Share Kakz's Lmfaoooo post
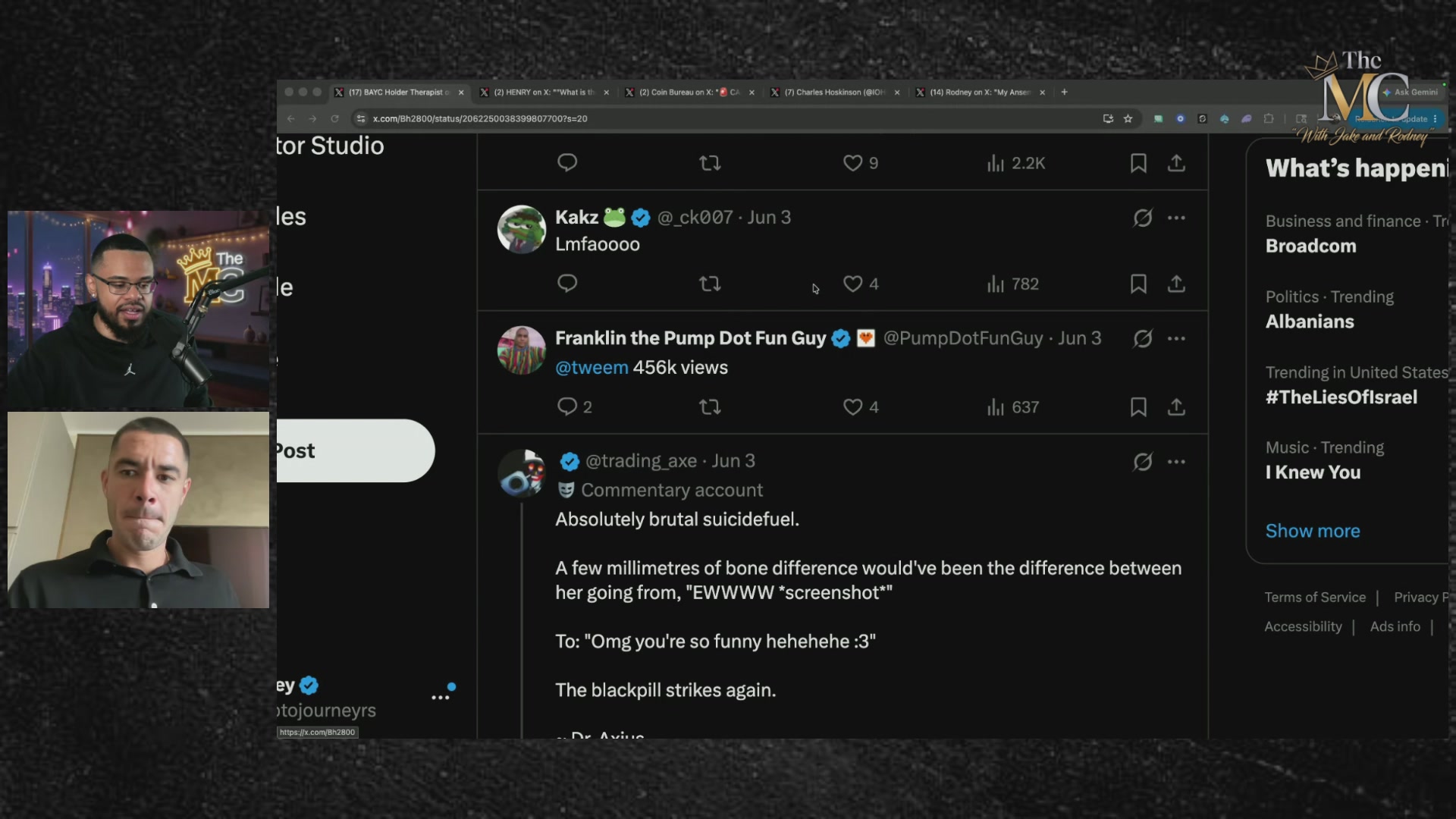The height and width of the screenshot is (819, 1456). [x=1176, y=284]
